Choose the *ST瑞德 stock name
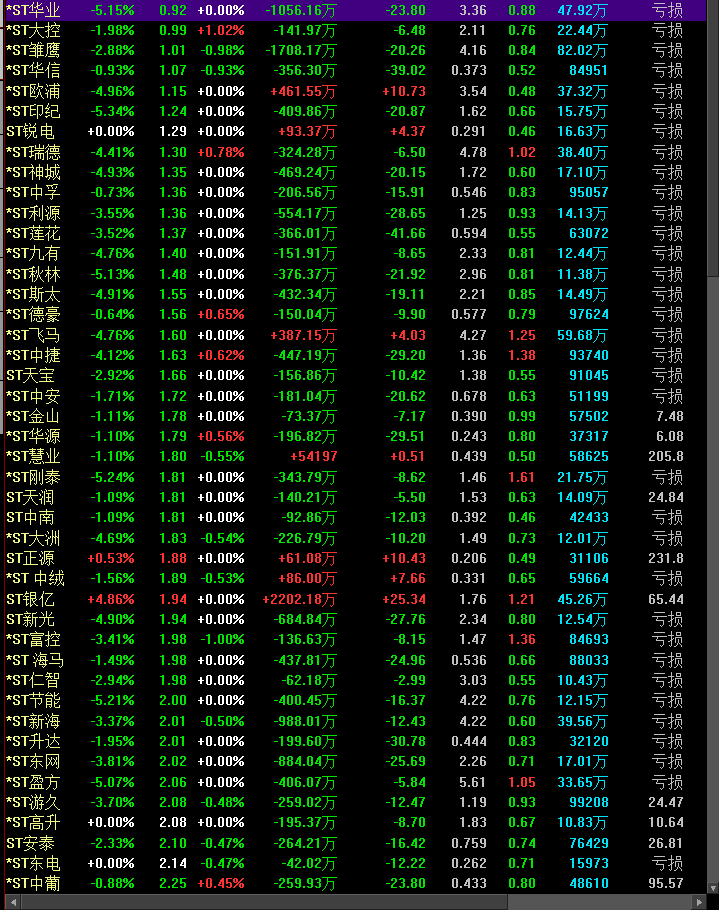Screen dimensions: 719x910 pos(32,152)
